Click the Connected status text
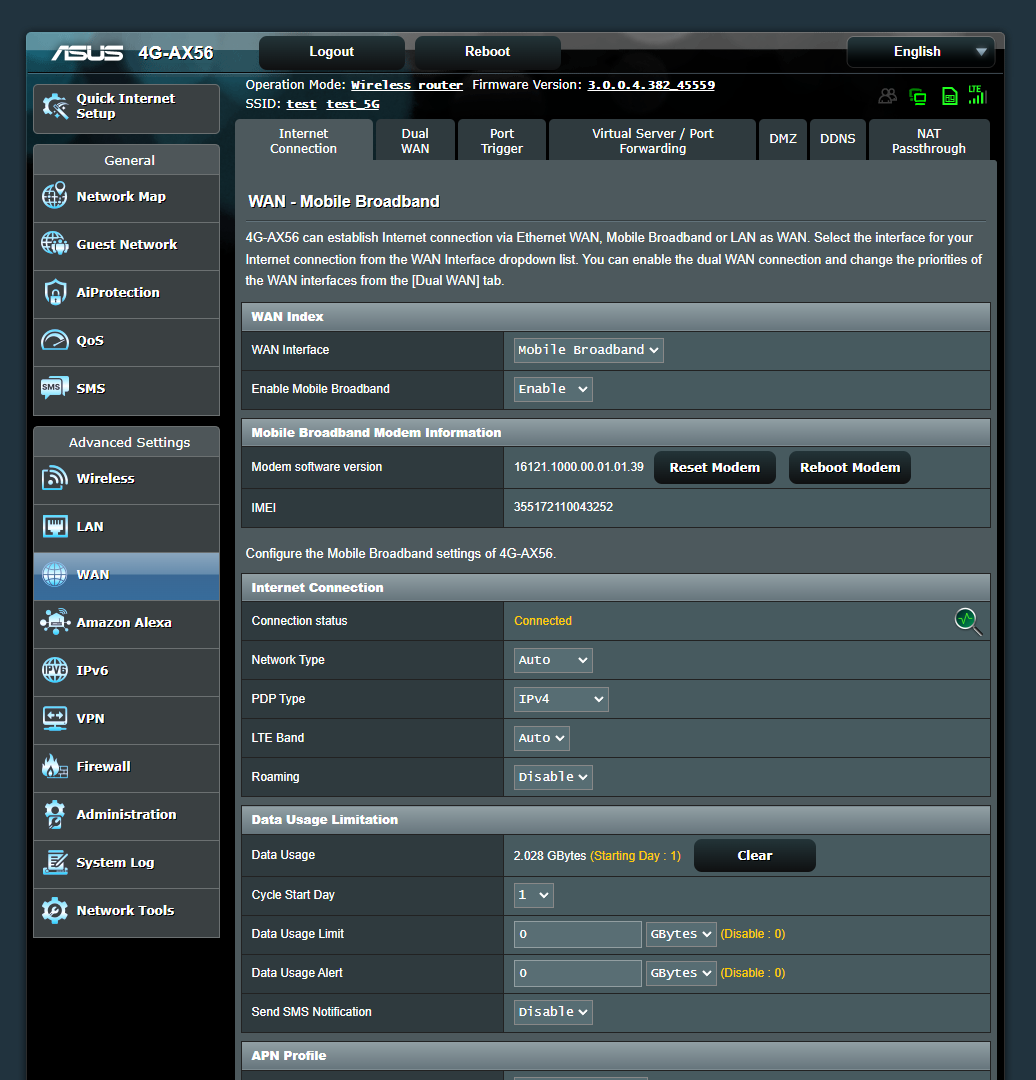1036x1080 pixels. click(543, 621)
